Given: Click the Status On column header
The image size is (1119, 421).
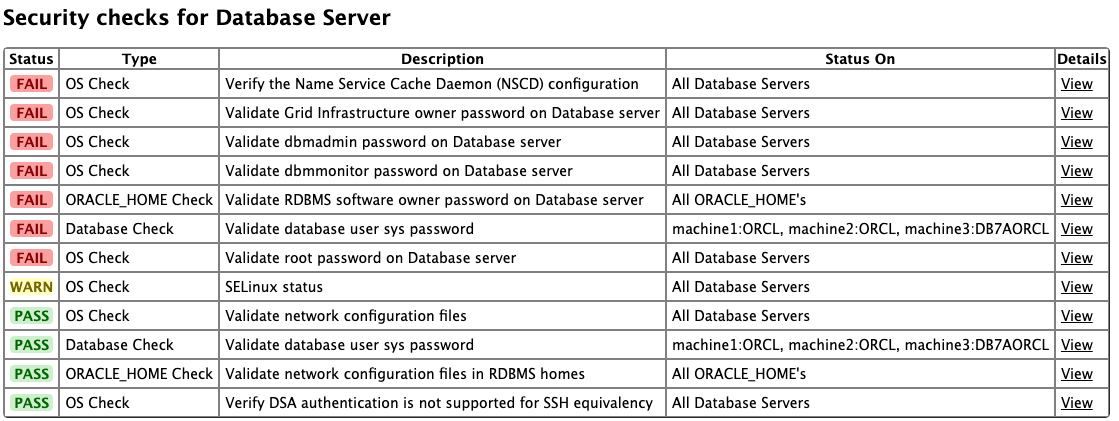Looking at the screenshot, I should (x=860, y=59).
